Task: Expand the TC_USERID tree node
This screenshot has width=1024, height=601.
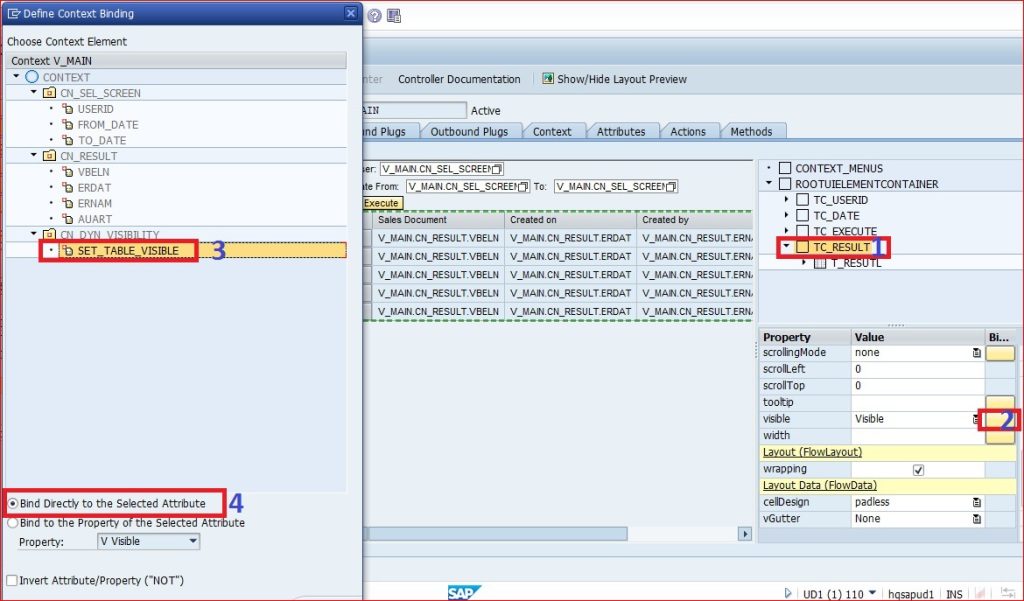Action: (x=786, y=199)
